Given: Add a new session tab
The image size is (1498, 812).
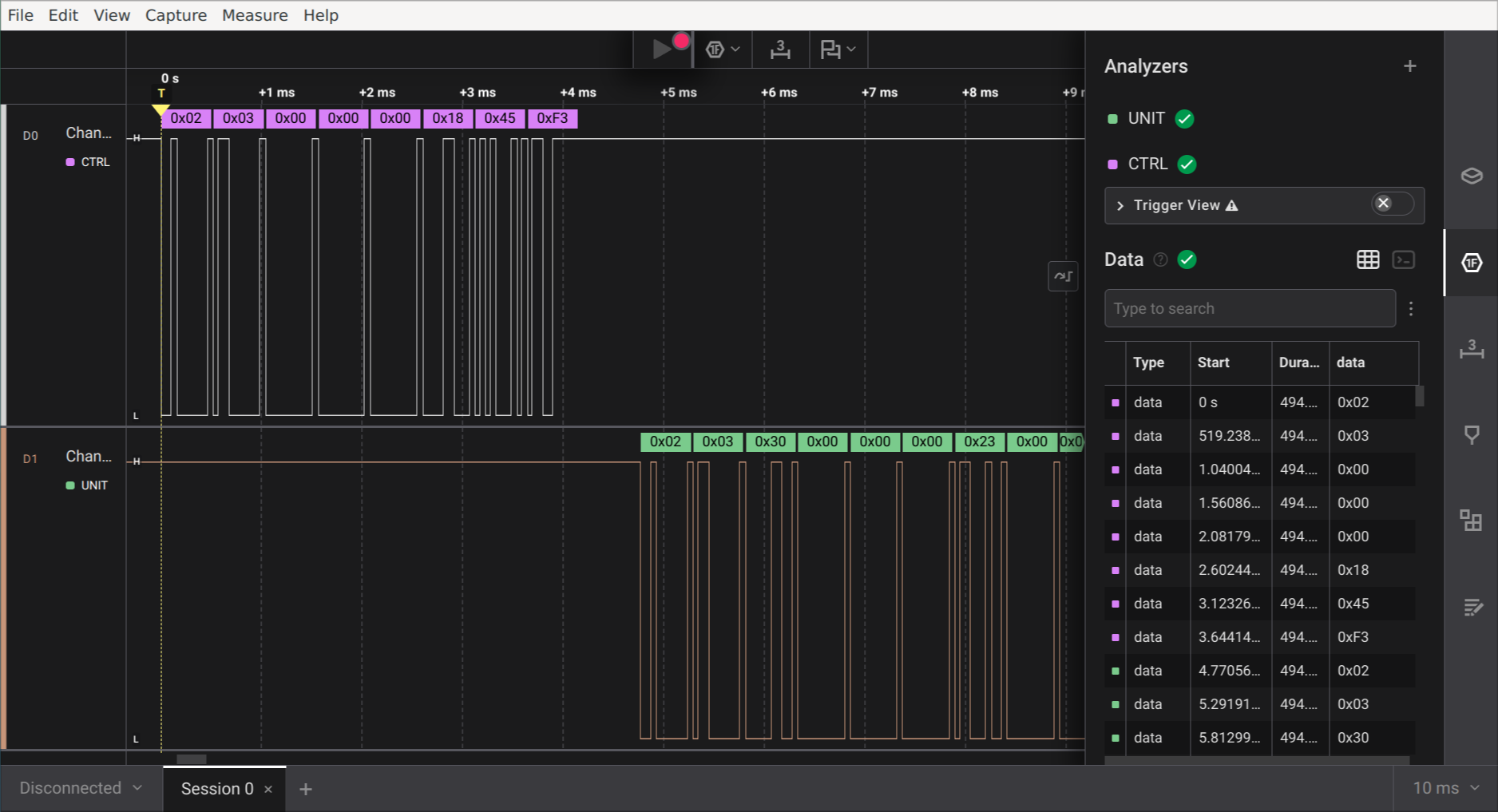Looking at the screenshot, I should pos(306,789).
